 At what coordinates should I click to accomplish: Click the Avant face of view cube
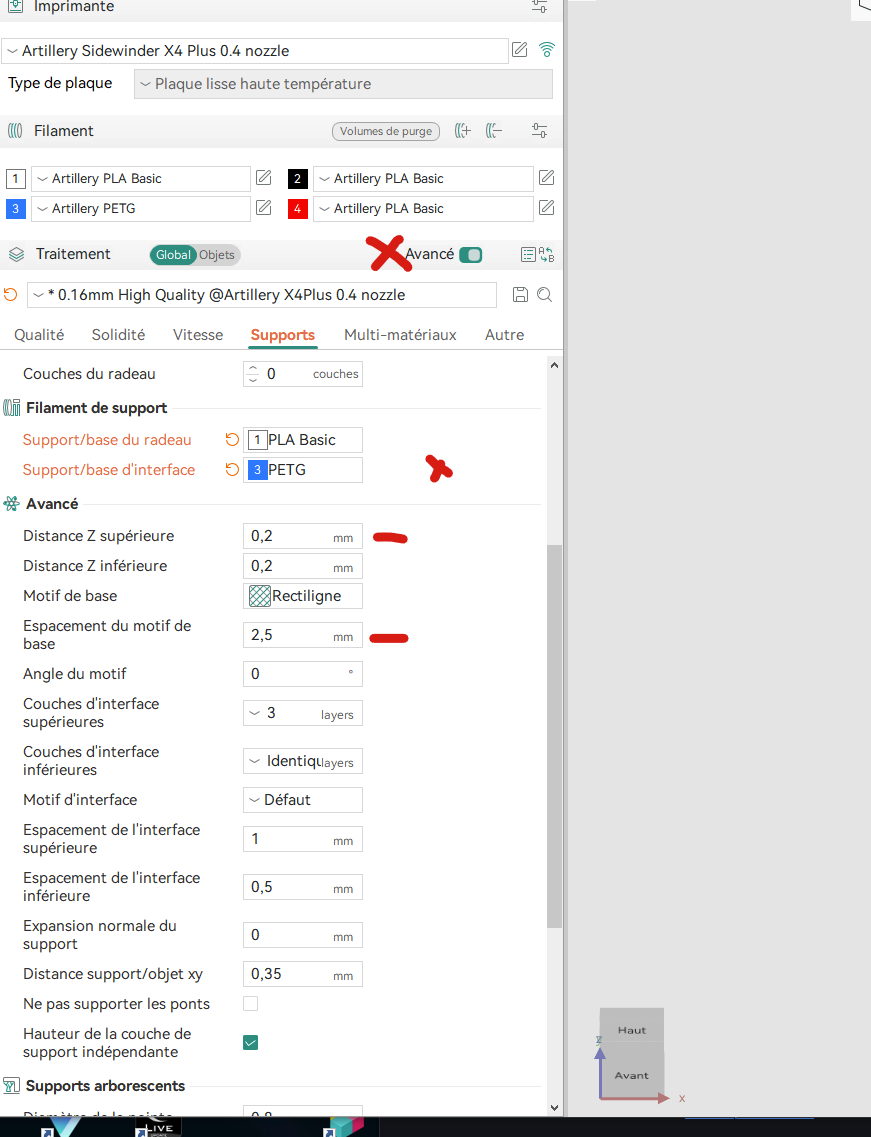tap(632, 1073)
